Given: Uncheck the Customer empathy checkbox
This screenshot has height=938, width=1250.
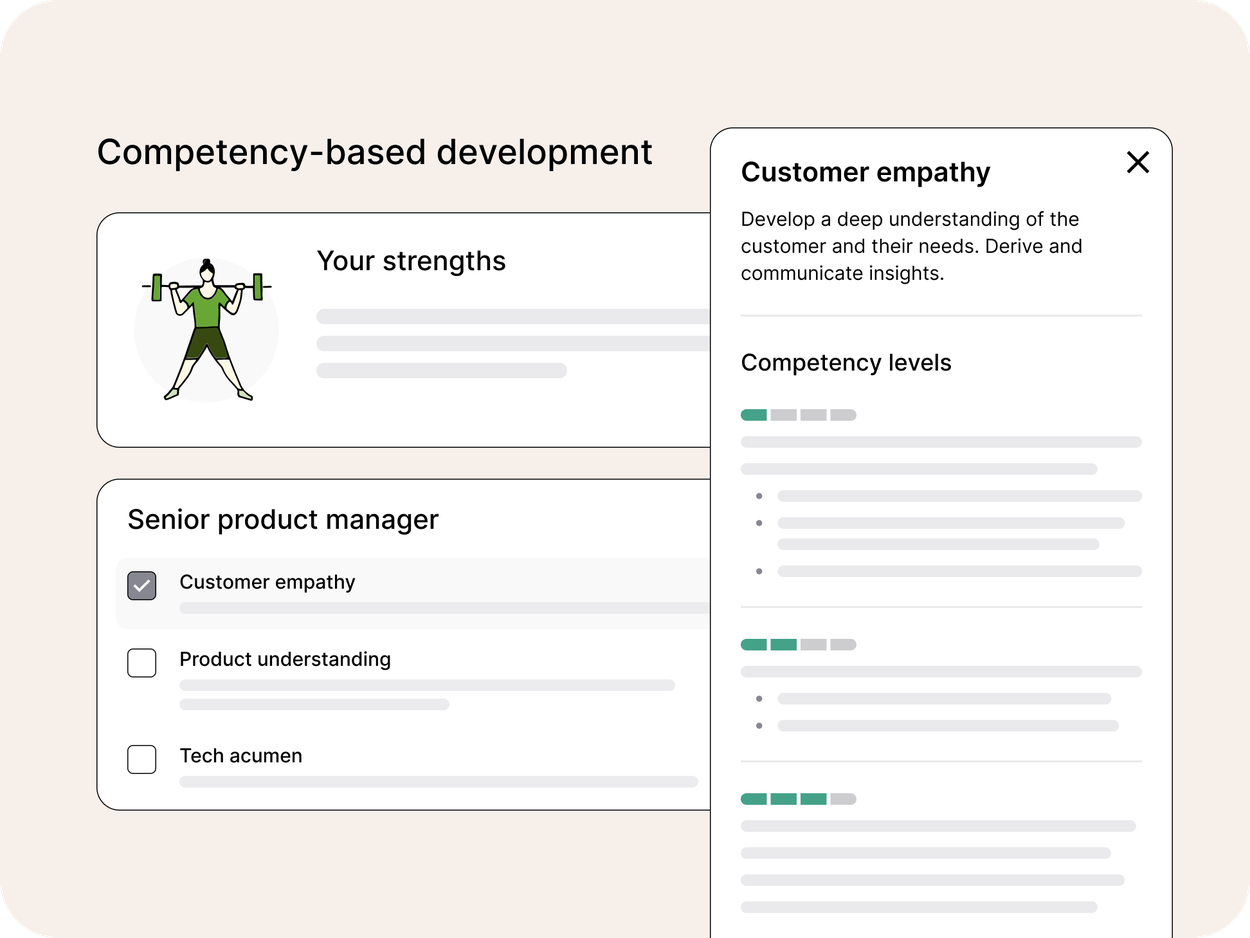Looking at the screenshot, I should (x=142, y=586).
